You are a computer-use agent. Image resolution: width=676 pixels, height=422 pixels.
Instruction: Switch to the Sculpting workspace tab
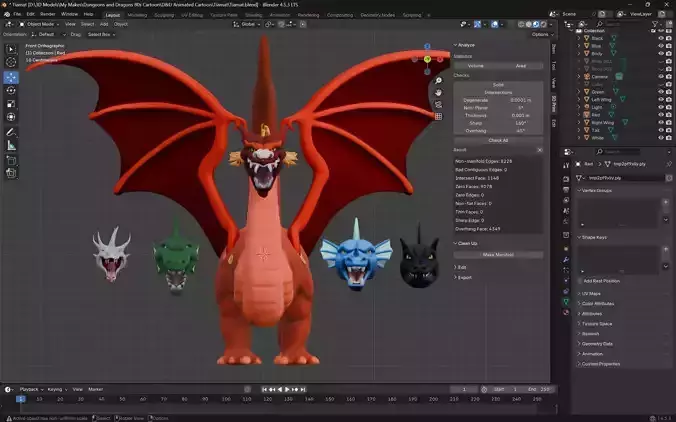coord(164,15)
